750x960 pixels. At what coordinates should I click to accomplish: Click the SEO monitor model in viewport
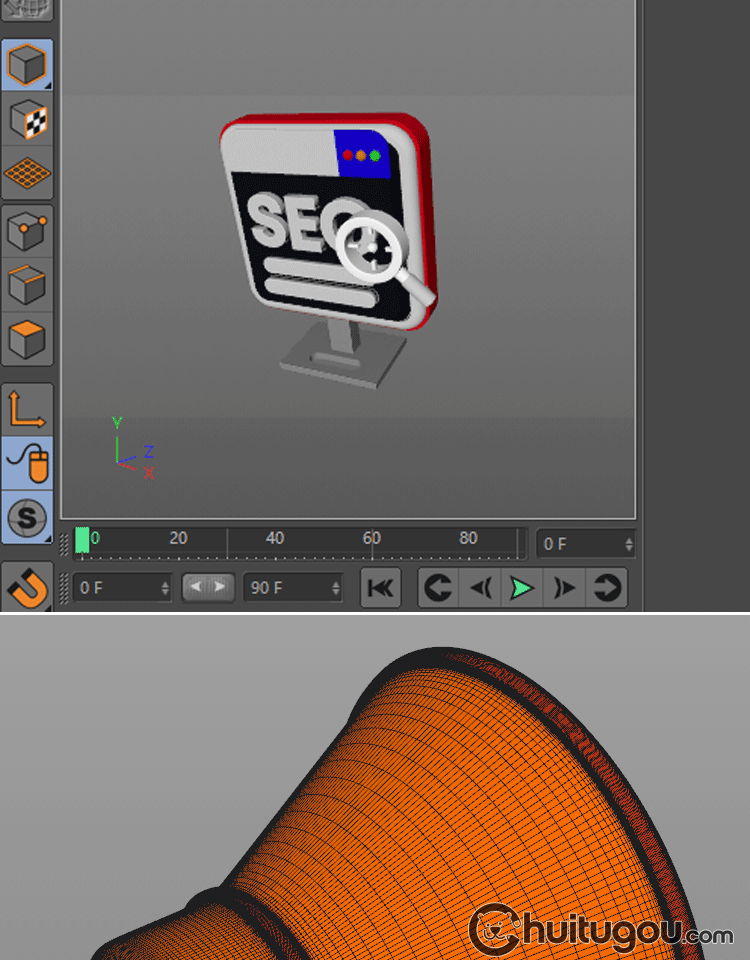click(x=300, y=240)
